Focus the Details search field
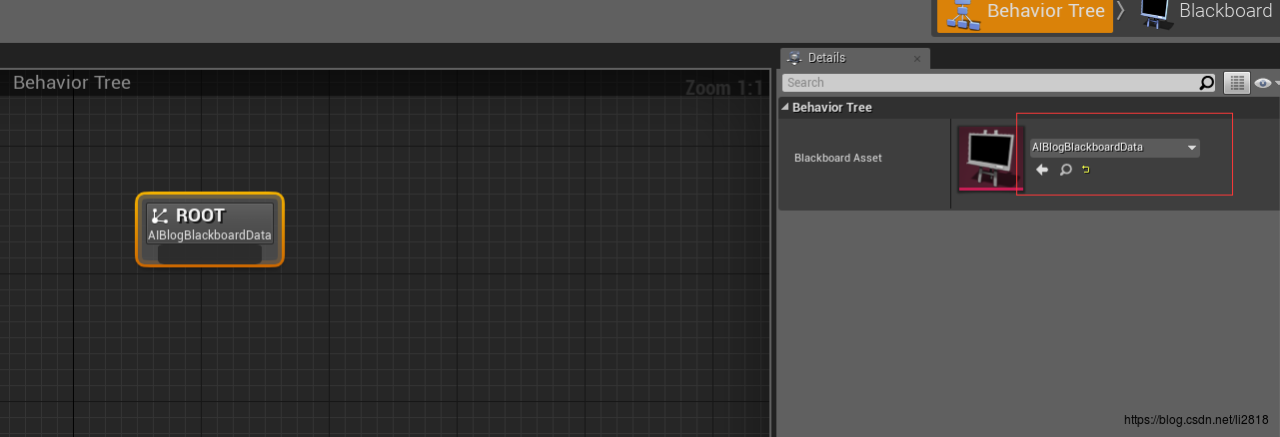Image resolution: width=1280 pixels, height=437 pixels. (992, 83)
